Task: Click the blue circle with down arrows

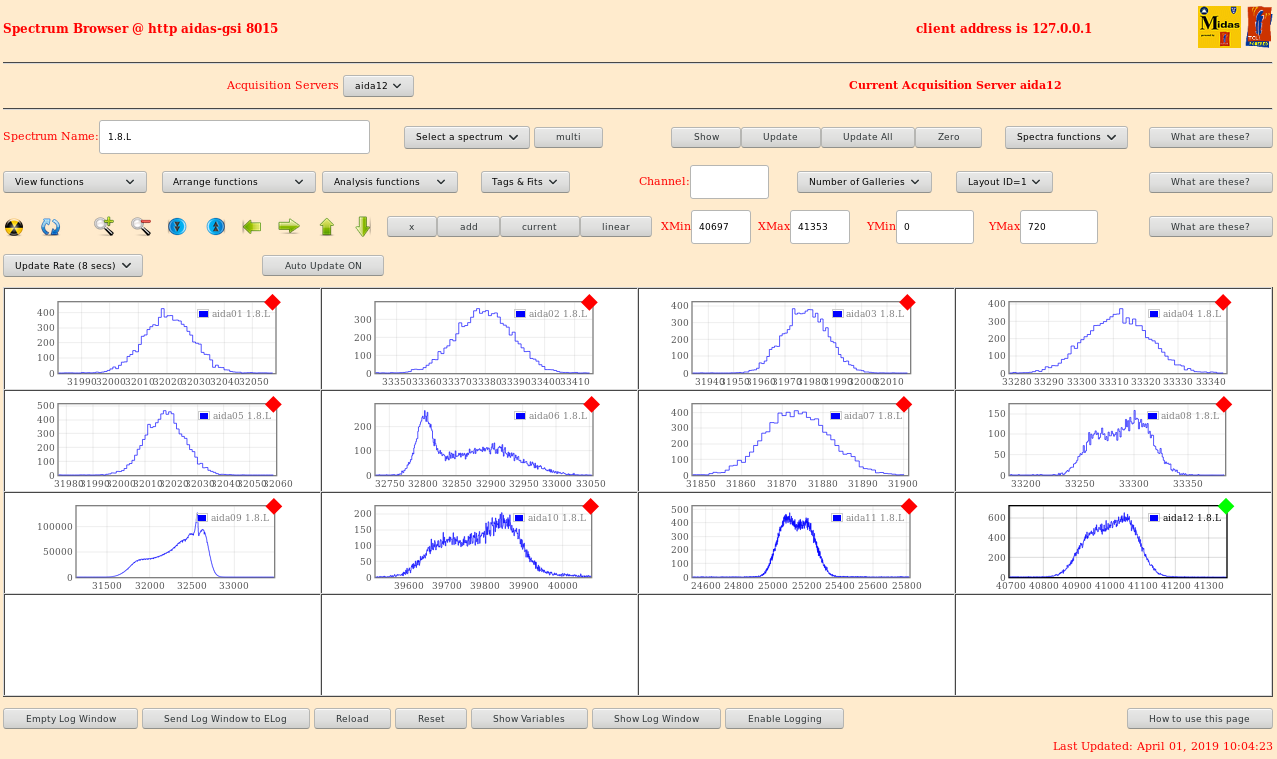Action: point(177,227)
